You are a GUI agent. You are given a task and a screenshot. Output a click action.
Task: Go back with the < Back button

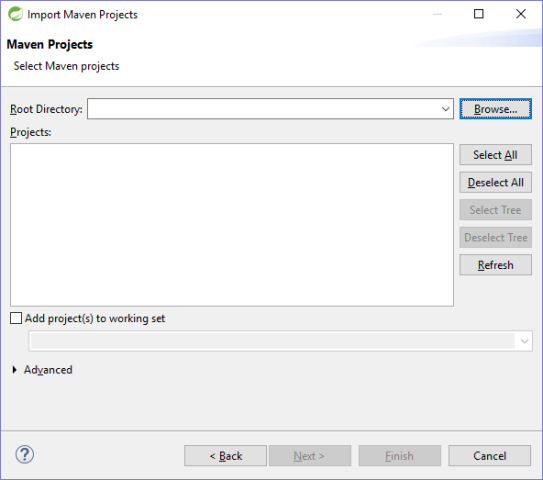click(225, 456)
